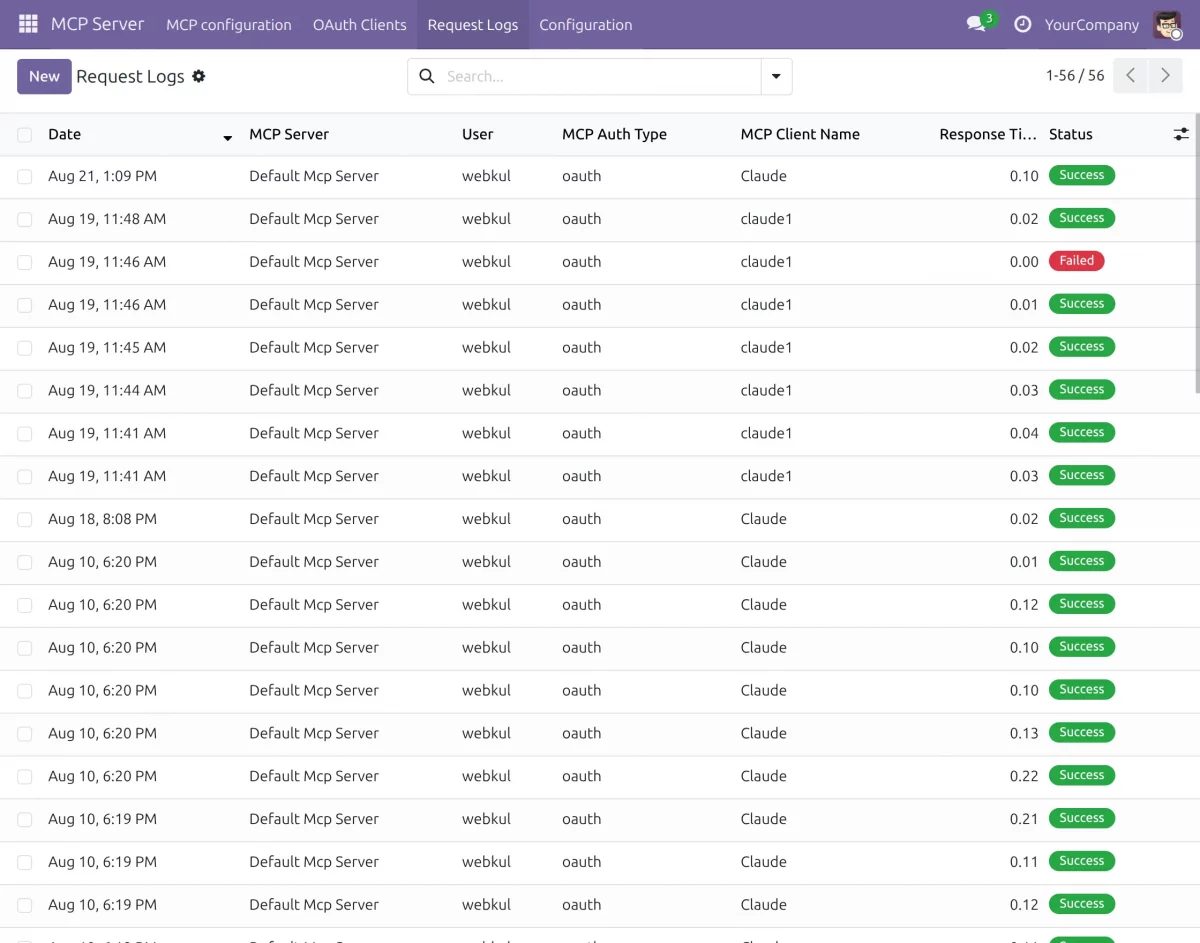
Task: Click the Aug 19, 11:45 AM date cell
Action: tap(107, 348)
